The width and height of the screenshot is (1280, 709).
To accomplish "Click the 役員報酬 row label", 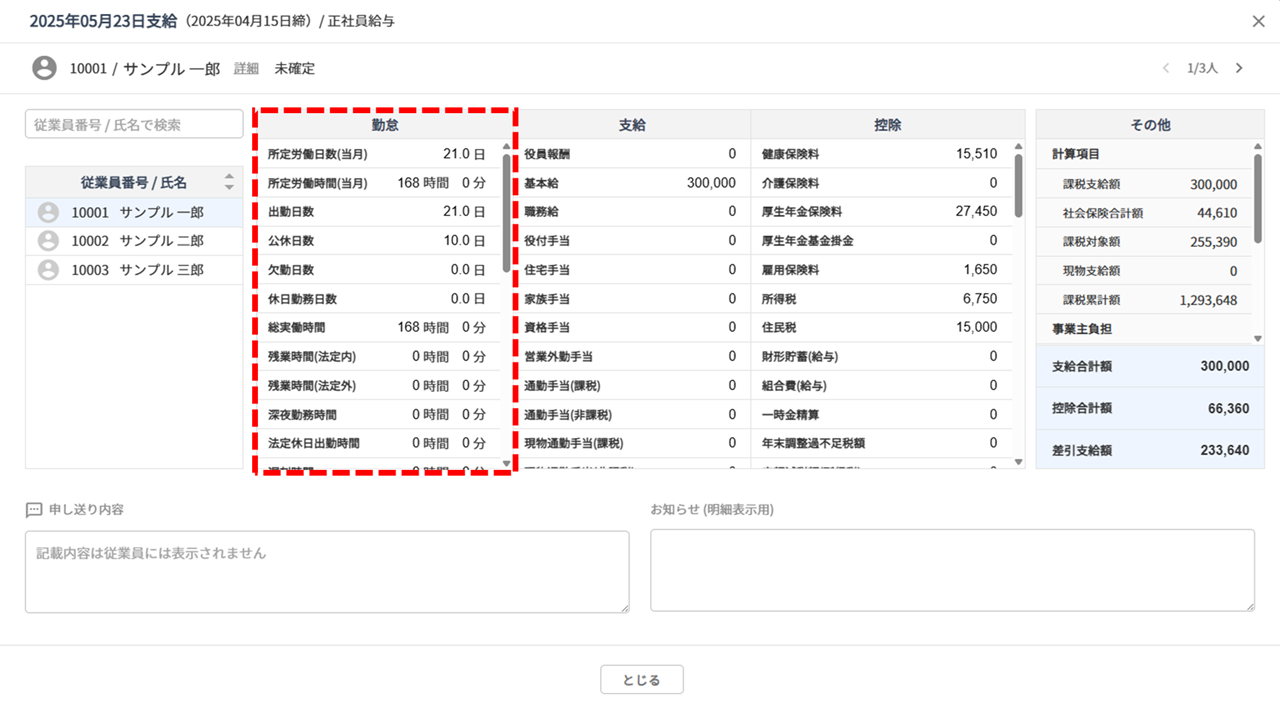I will (x=546, y=154).
